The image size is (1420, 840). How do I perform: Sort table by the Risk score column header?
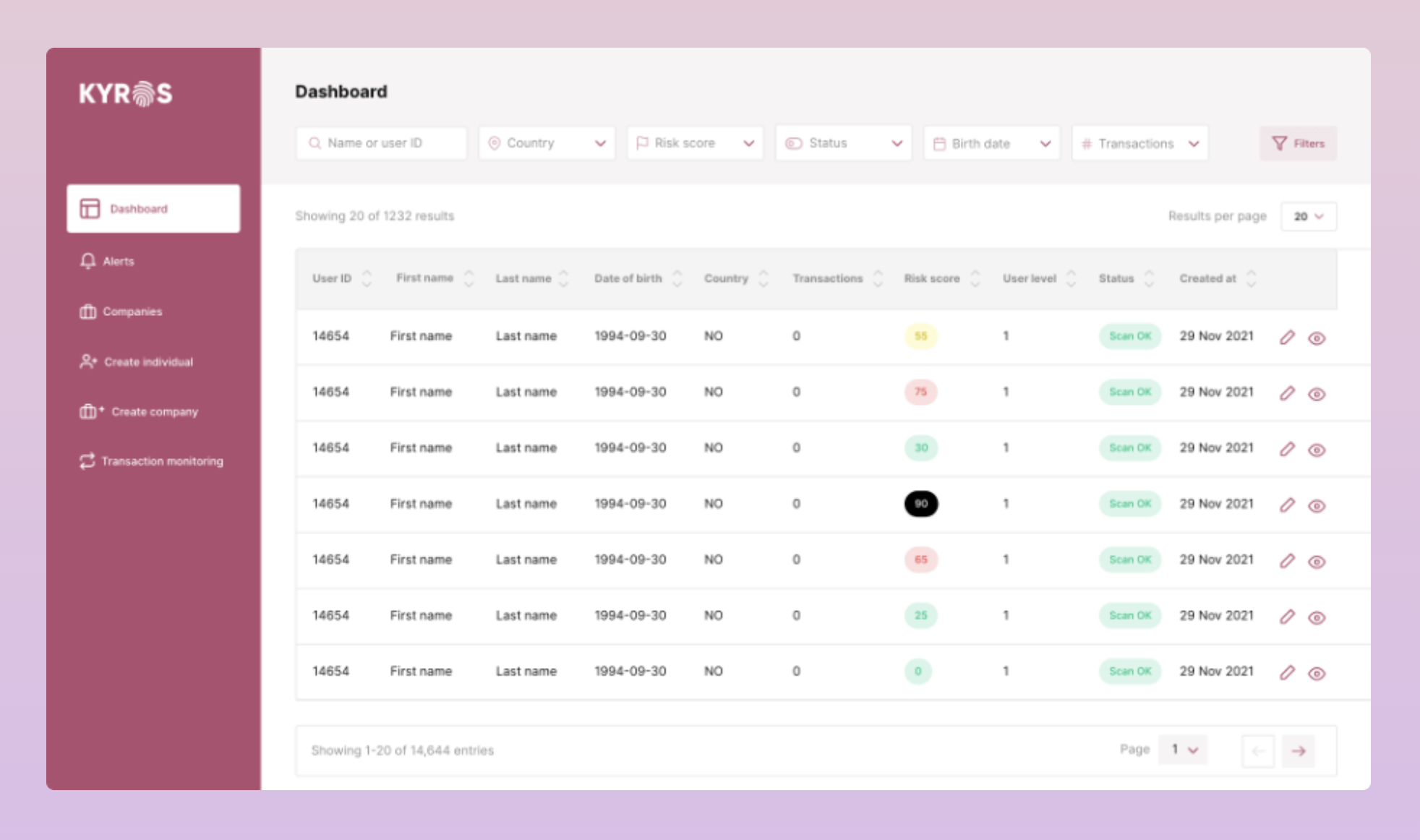tap(932, 278)
